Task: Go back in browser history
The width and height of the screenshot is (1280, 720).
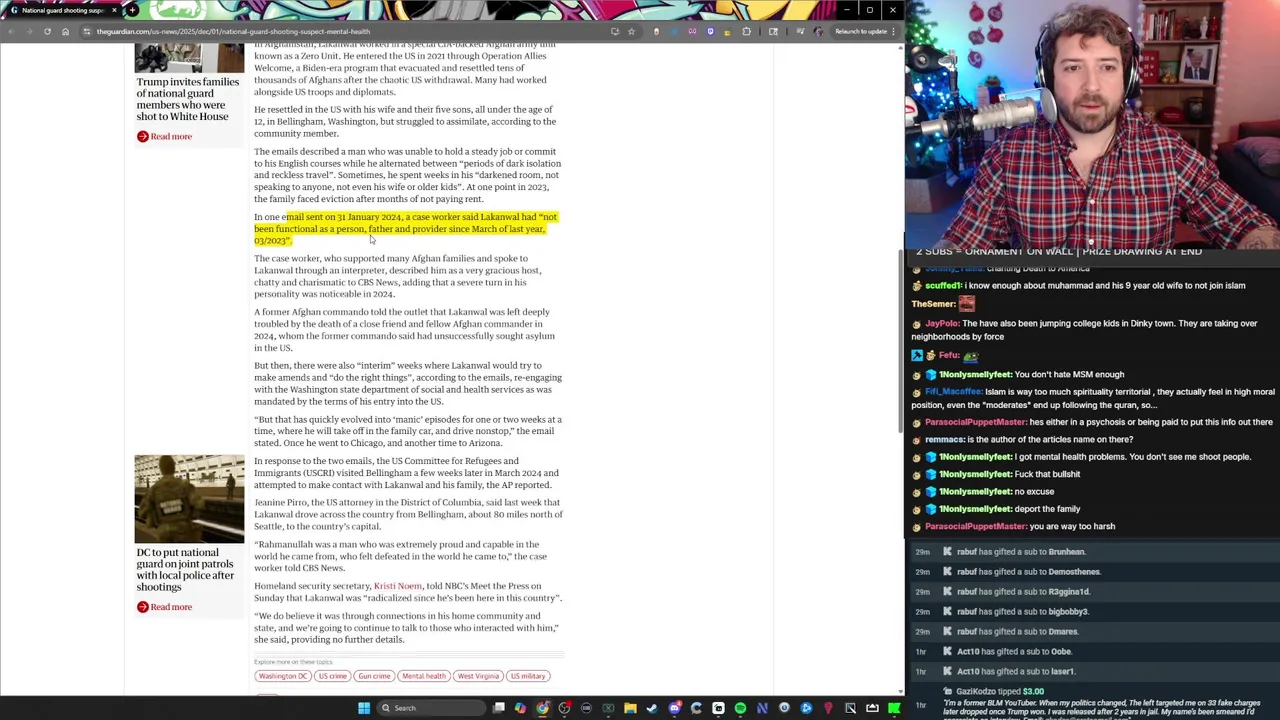Action: click(x=11, y=31)
